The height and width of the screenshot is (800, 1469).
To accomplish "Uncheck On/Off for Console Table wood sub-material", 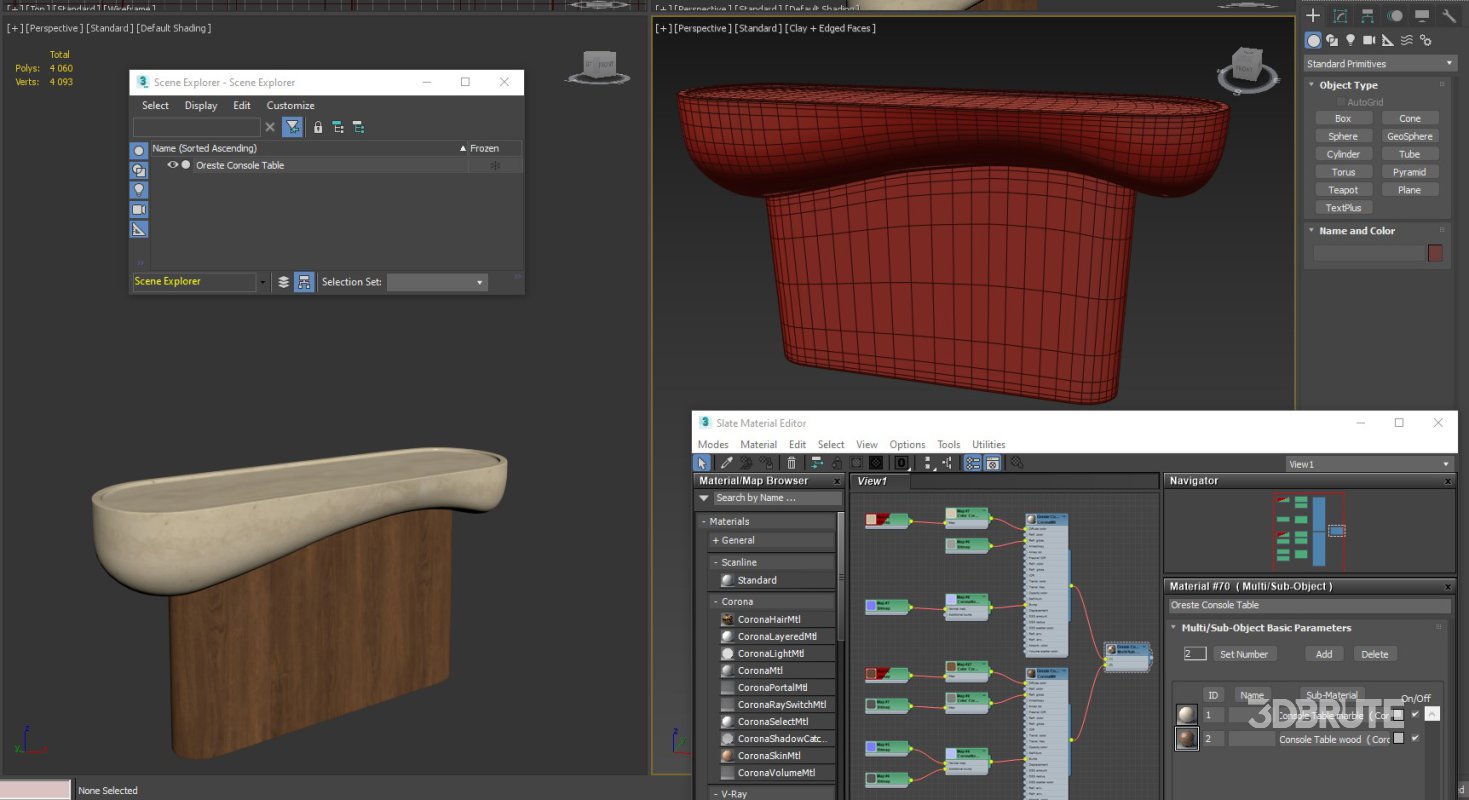I will [1415, 738].
